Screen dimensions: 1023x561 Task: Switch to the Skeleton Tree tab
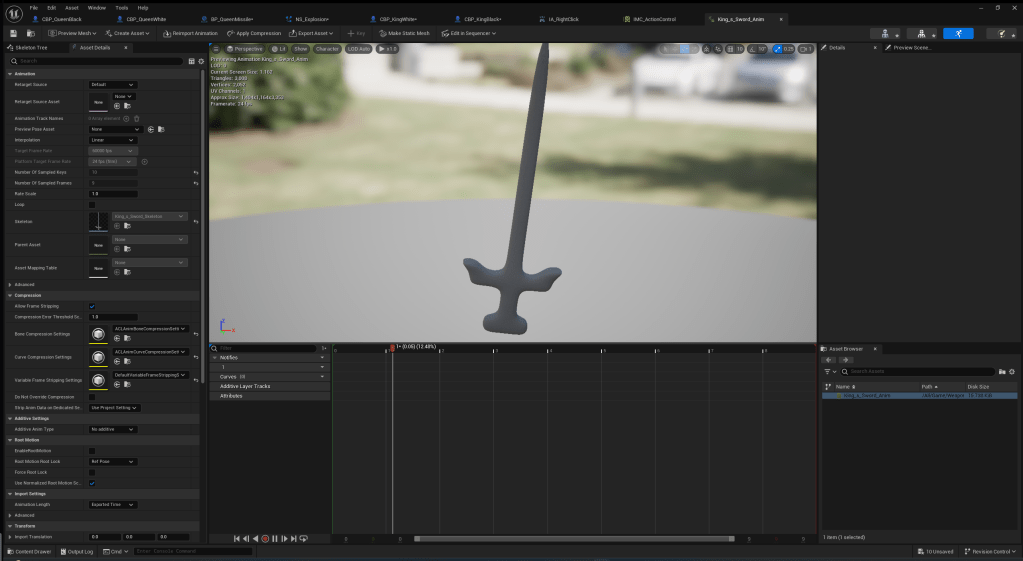tap(33, 47)
